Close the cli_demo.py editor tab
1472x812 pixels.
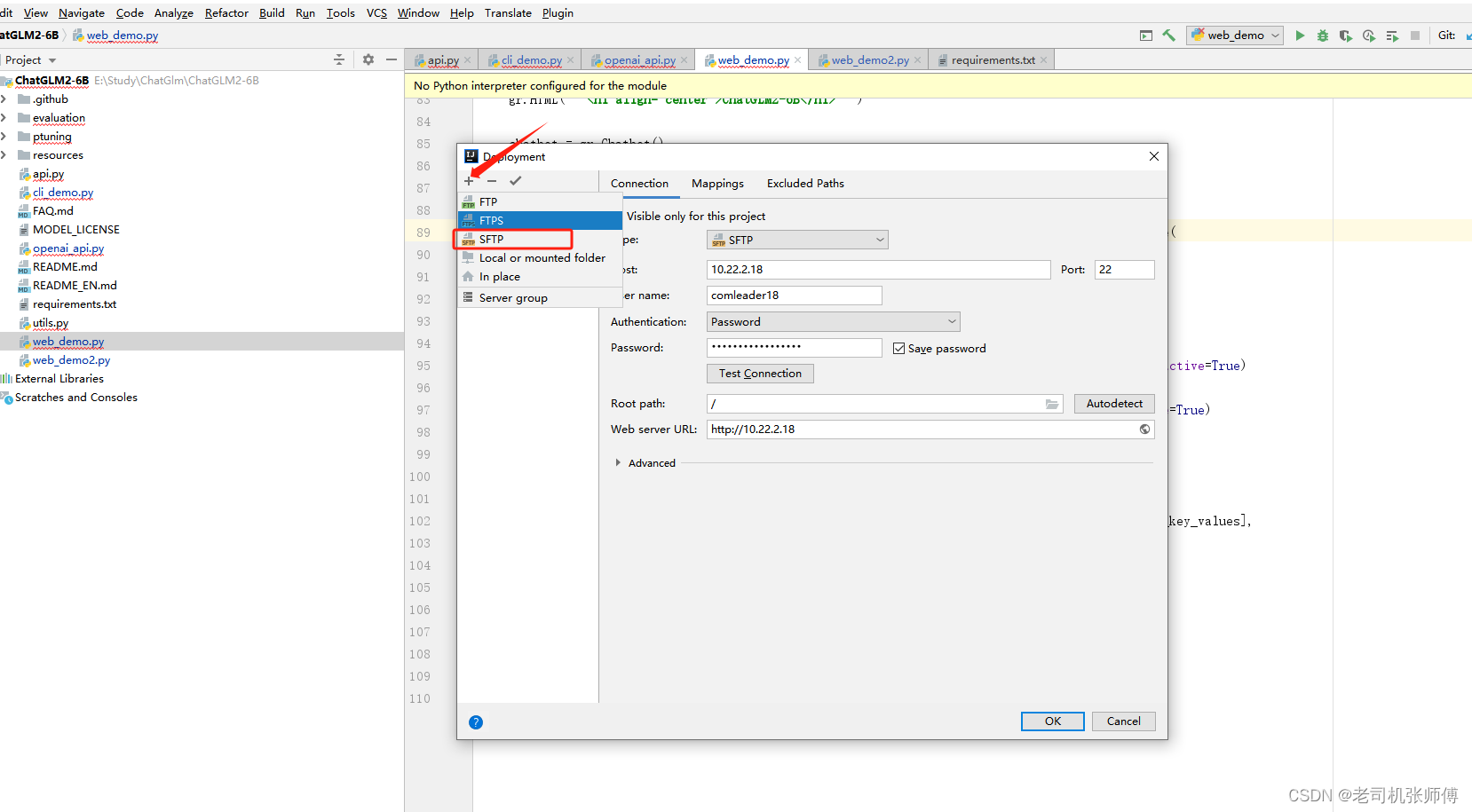click(570, 60)
